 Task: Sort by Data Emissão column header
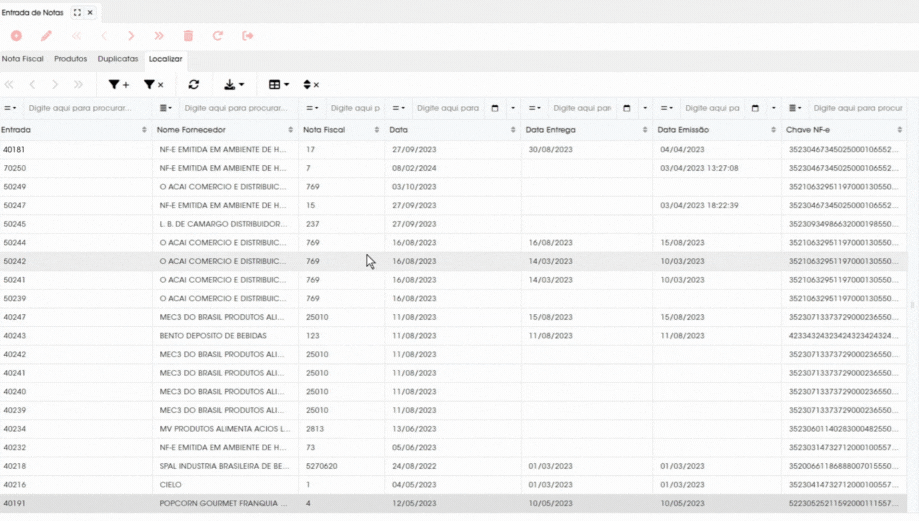point(717,130)
